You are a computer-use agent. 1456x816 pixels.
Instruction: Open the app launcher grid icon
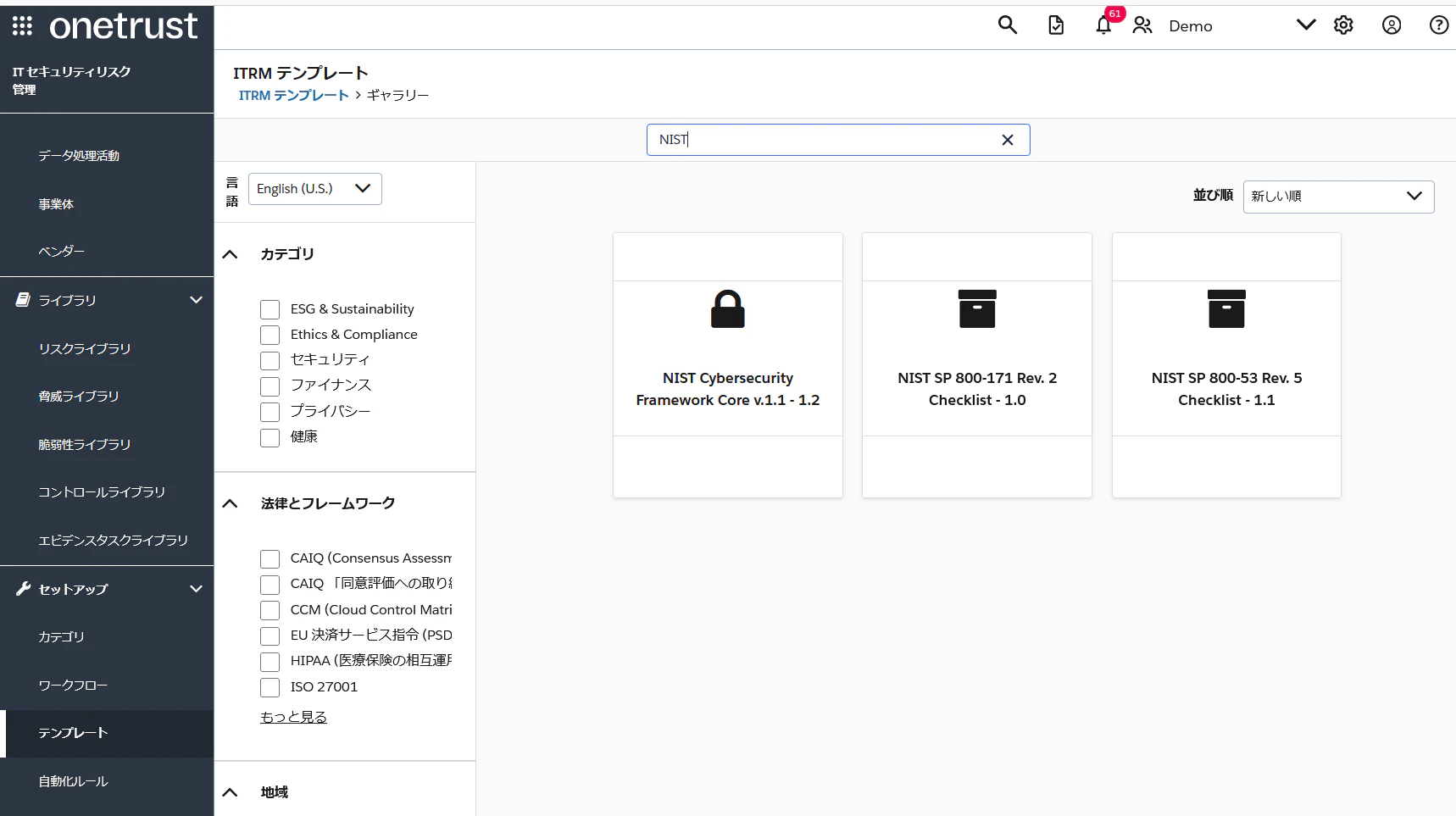[22, 26]
